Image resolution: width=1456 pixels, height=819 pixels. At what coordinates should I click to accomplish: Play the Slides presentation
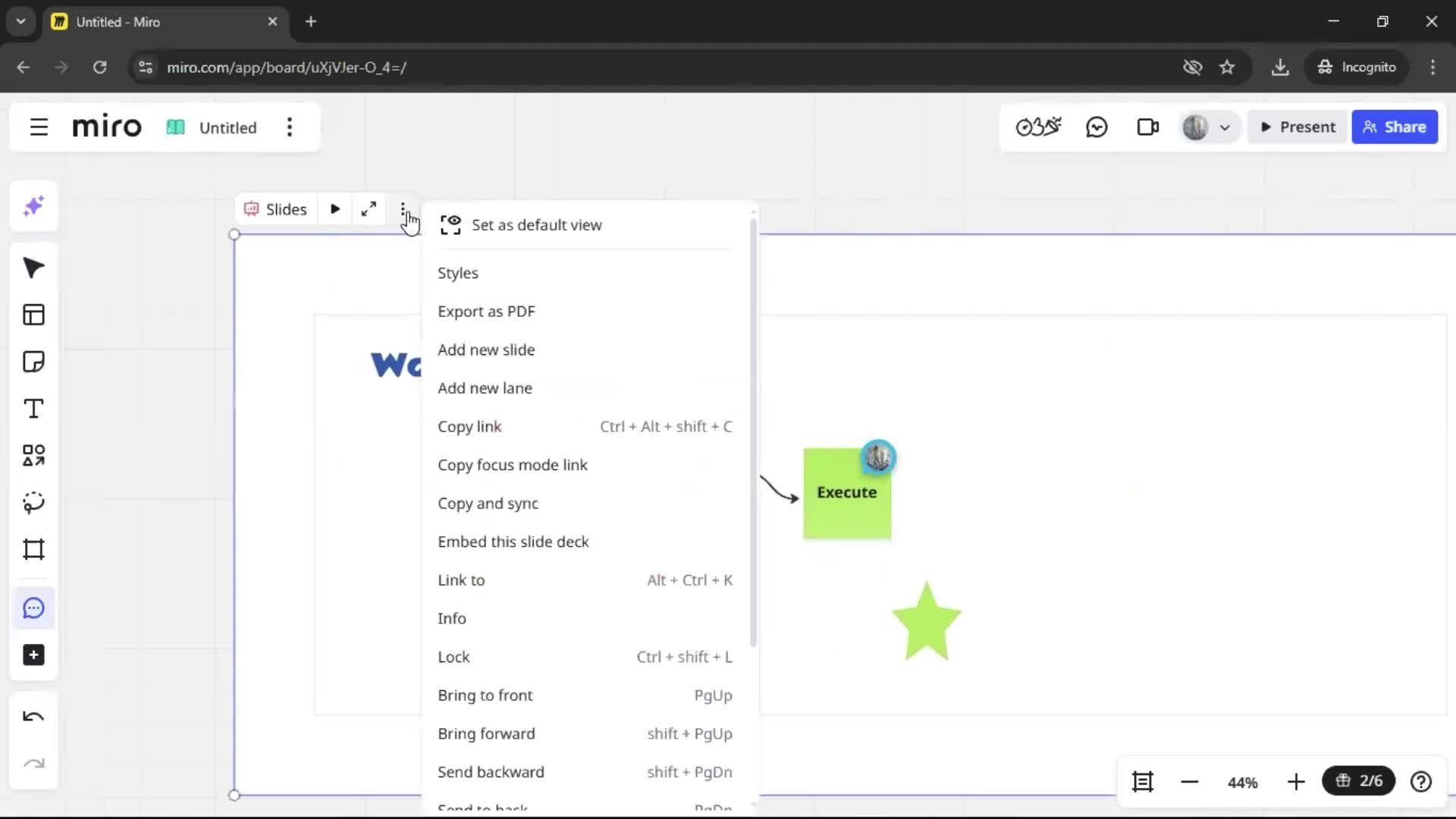point(335,209)
